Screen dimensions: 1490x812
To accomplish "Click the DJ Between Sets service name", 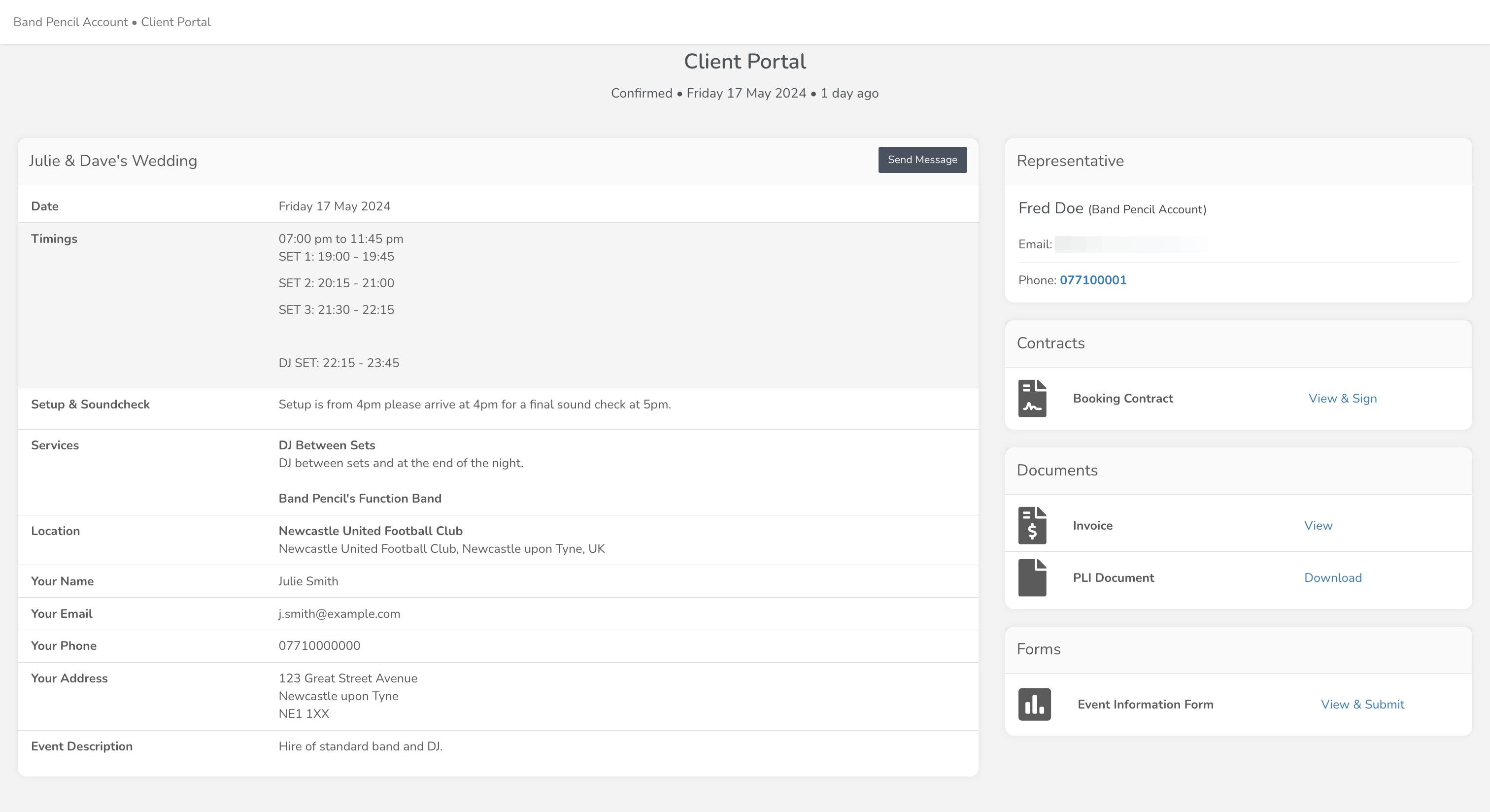I will coord(327,445).
